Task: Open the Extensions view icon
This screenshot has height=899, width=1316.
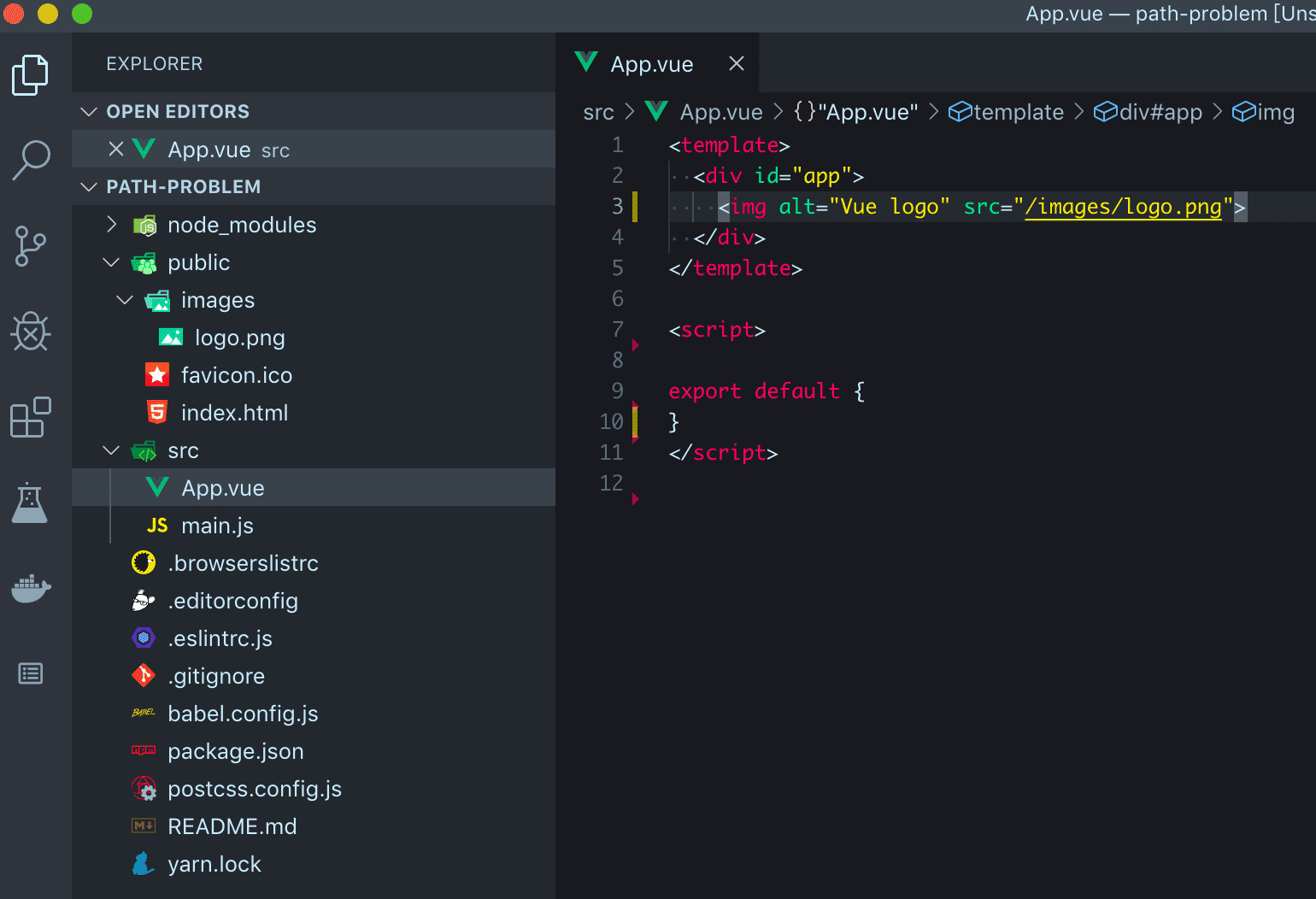Action: [x=31, y=417]
